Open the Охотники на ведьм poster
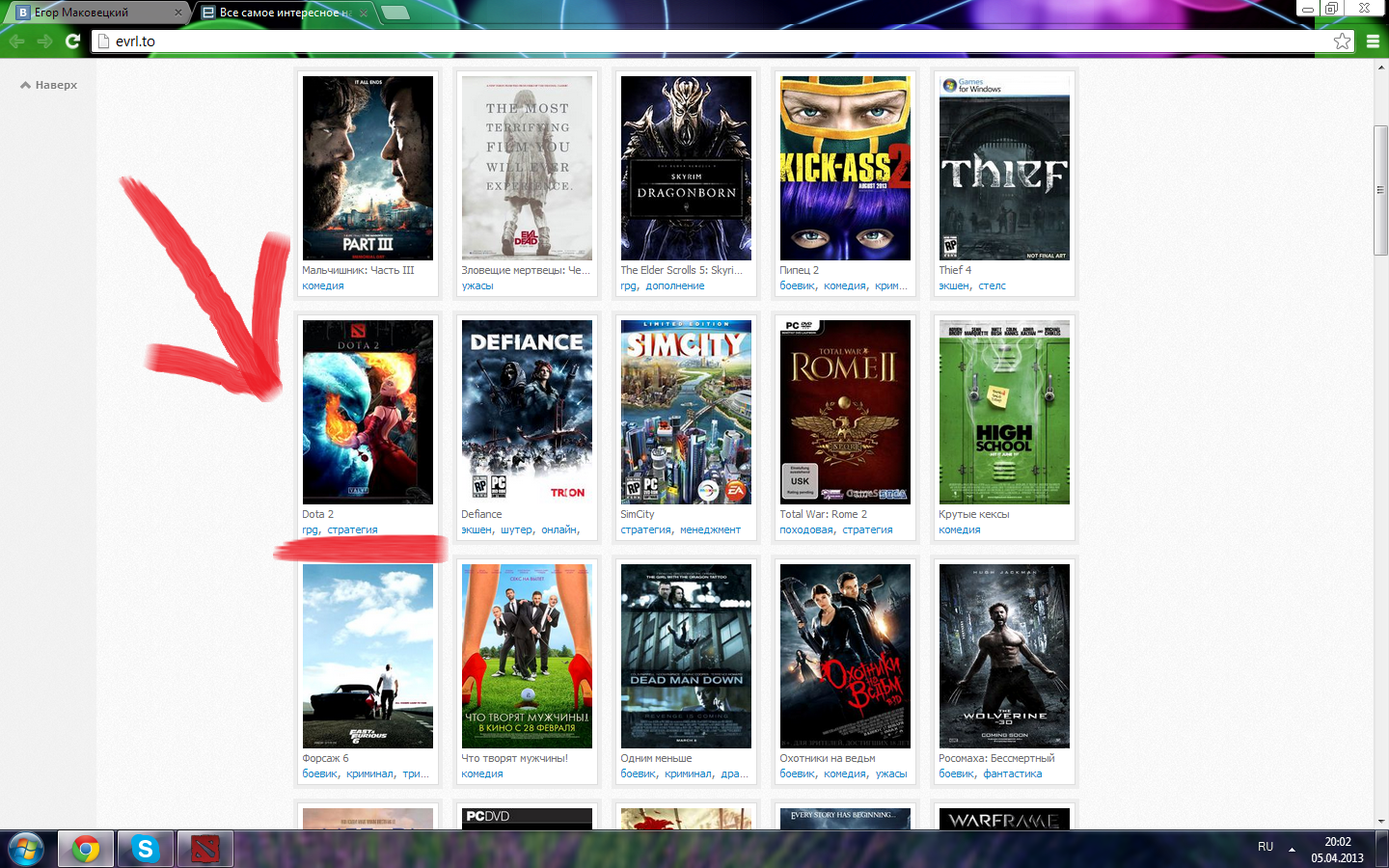The image size is (1389, 868). [x=845, y=656]
